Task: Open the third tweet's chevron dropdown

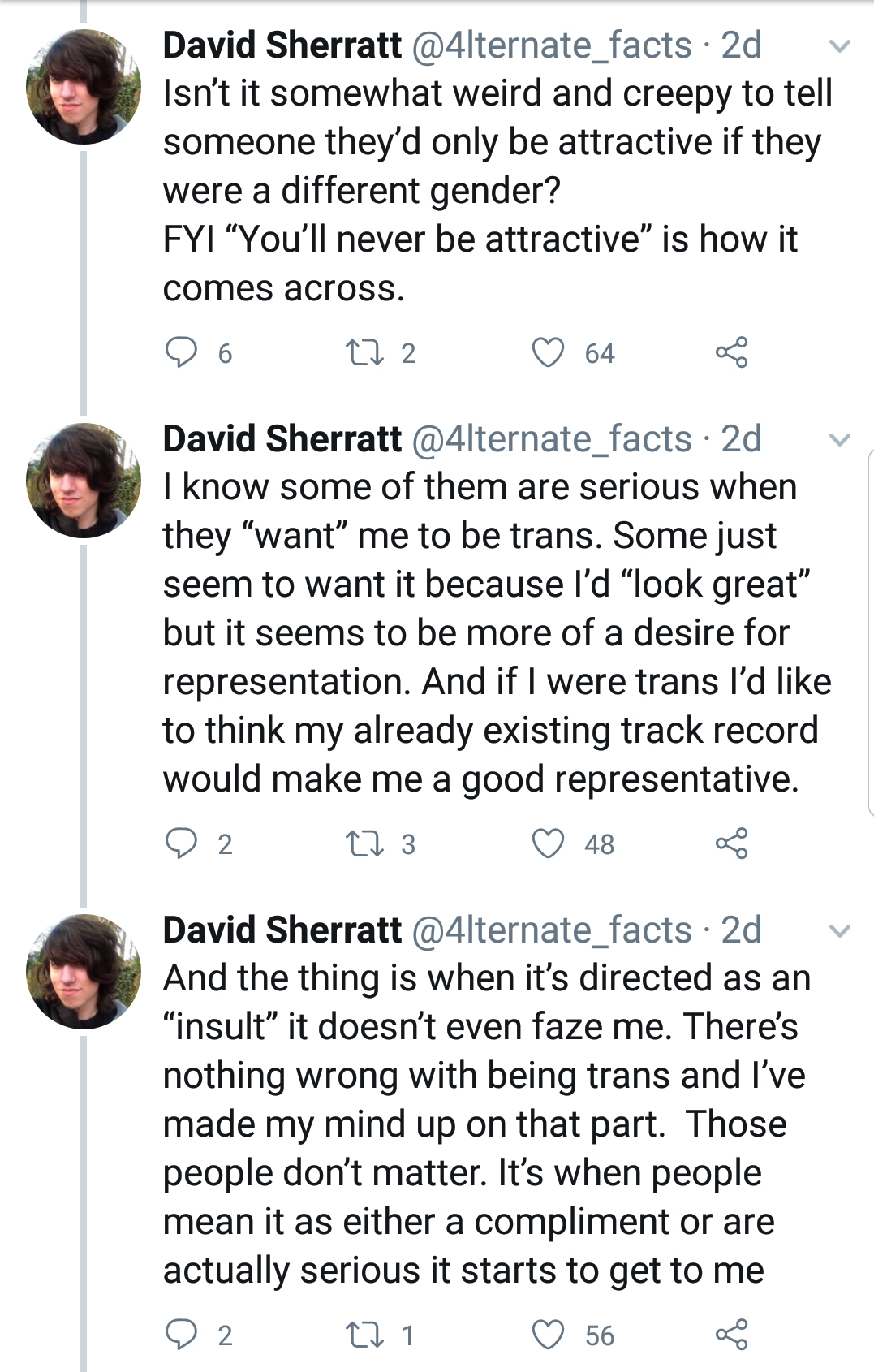Action: click(839, 931)
